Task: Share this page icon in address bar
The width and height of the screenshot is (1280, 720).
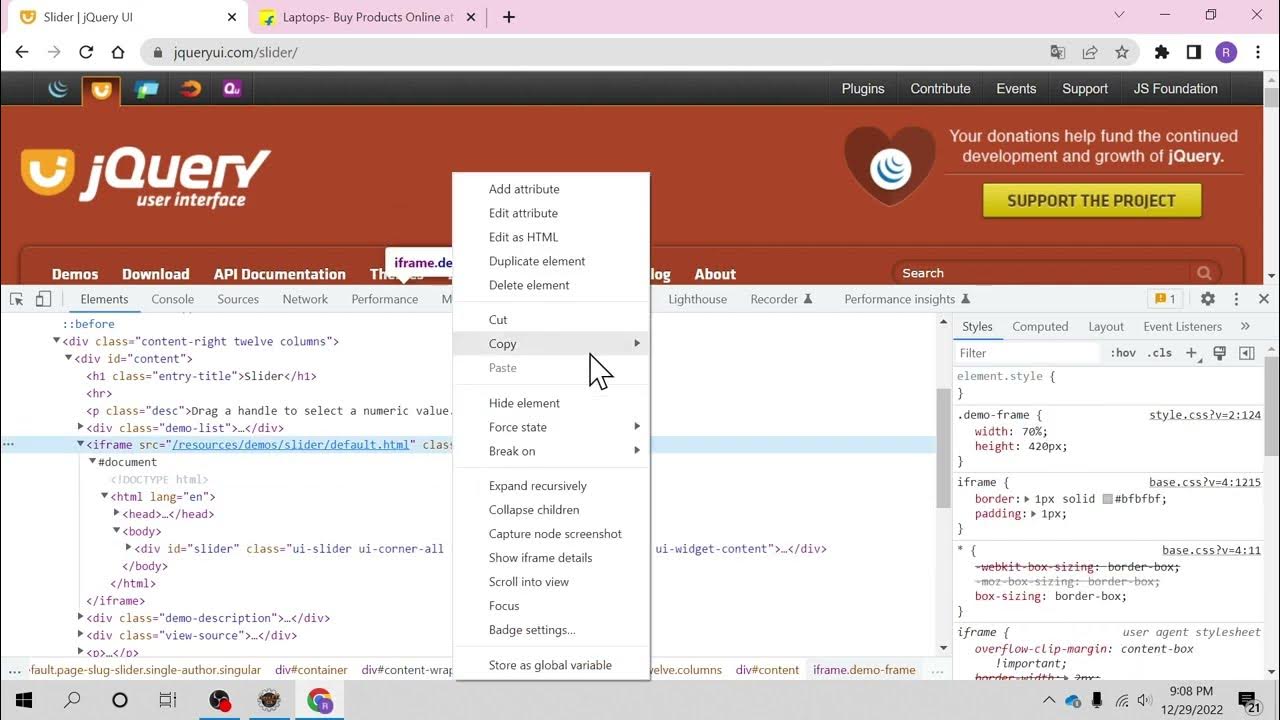Action: coord(1090,52)
